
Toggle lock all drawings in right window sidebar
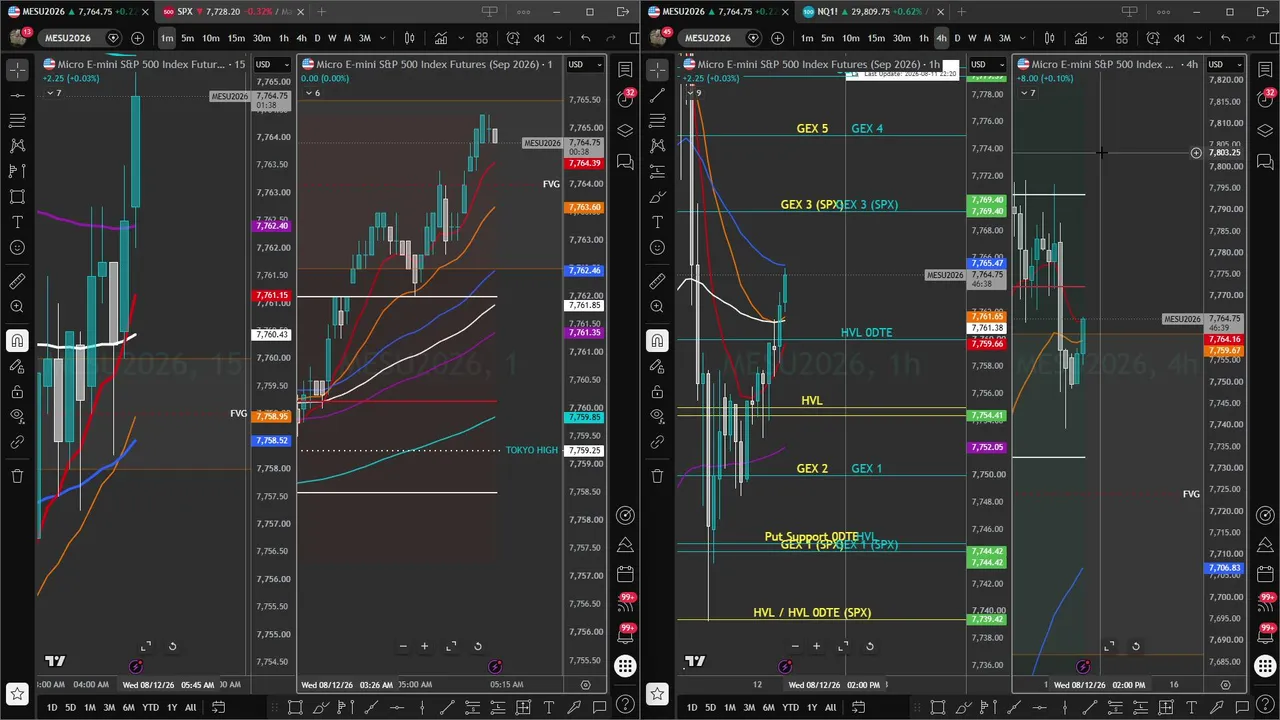[657, 391]
